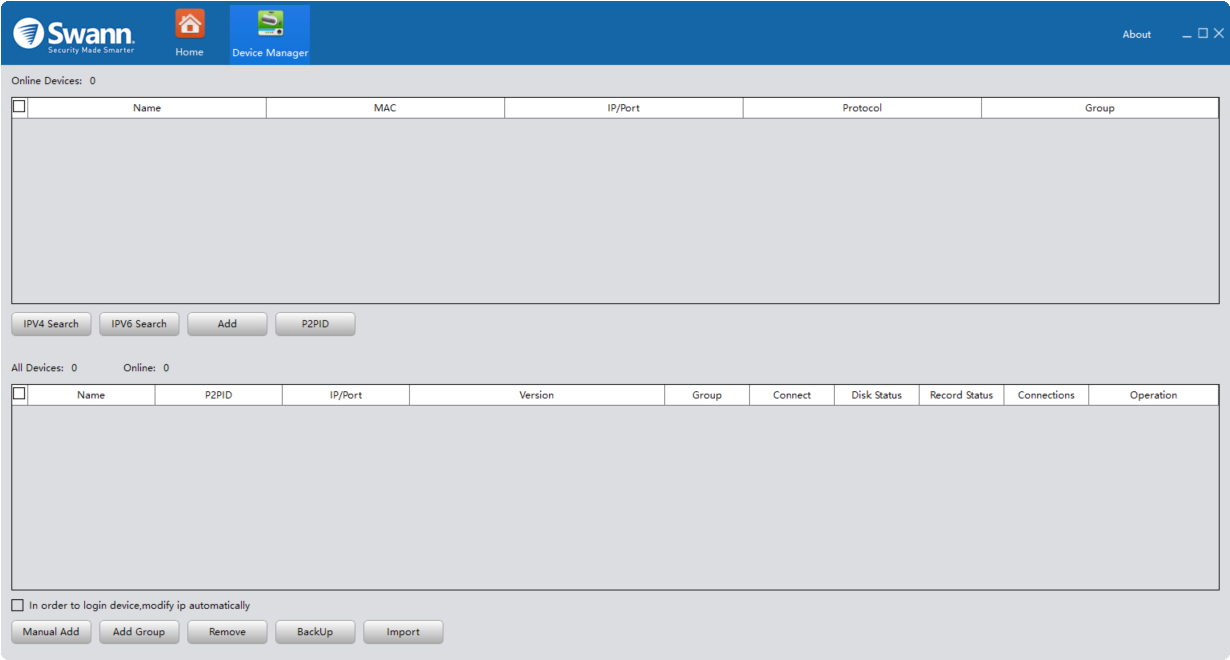Click the Swann logo
The image size is (1230, 660).
[x=74, y=34]
